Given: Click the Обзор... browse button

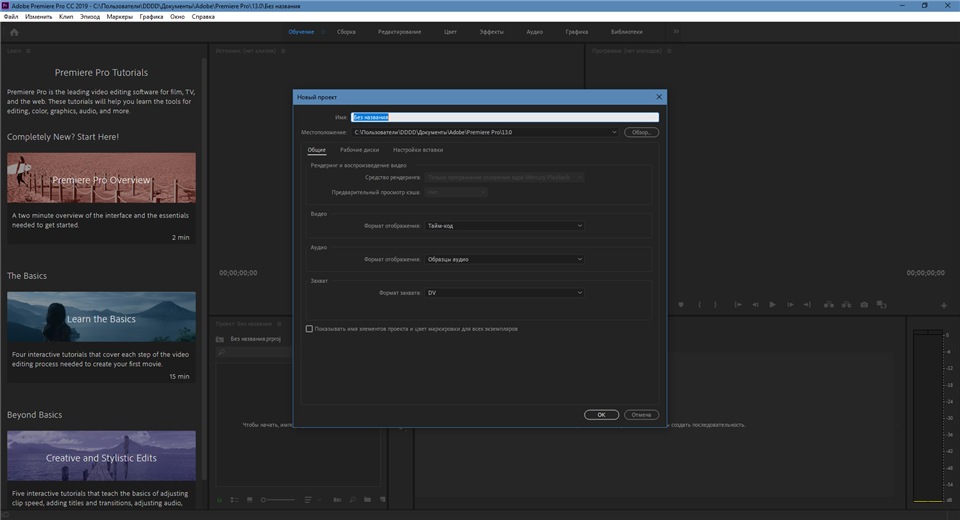Looking at the screenshot, I should [x=641, y=132].
